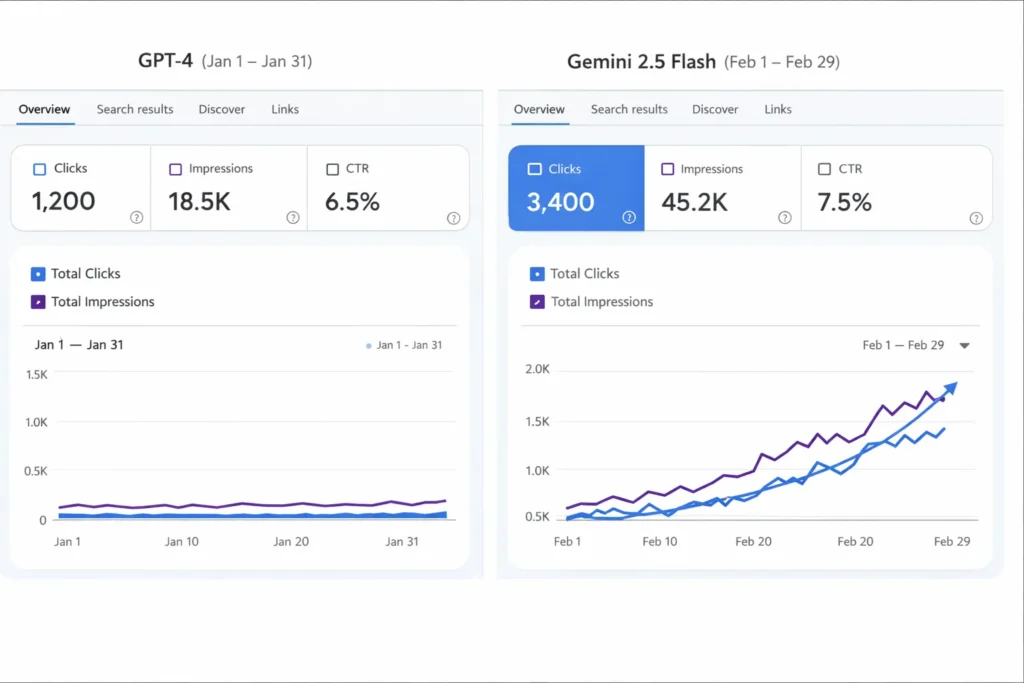The height and width of the screenshot is (683, 1024).
Task: Toggle the Clicks checkbox on GPT-4 card
Action: pos(39,168)
